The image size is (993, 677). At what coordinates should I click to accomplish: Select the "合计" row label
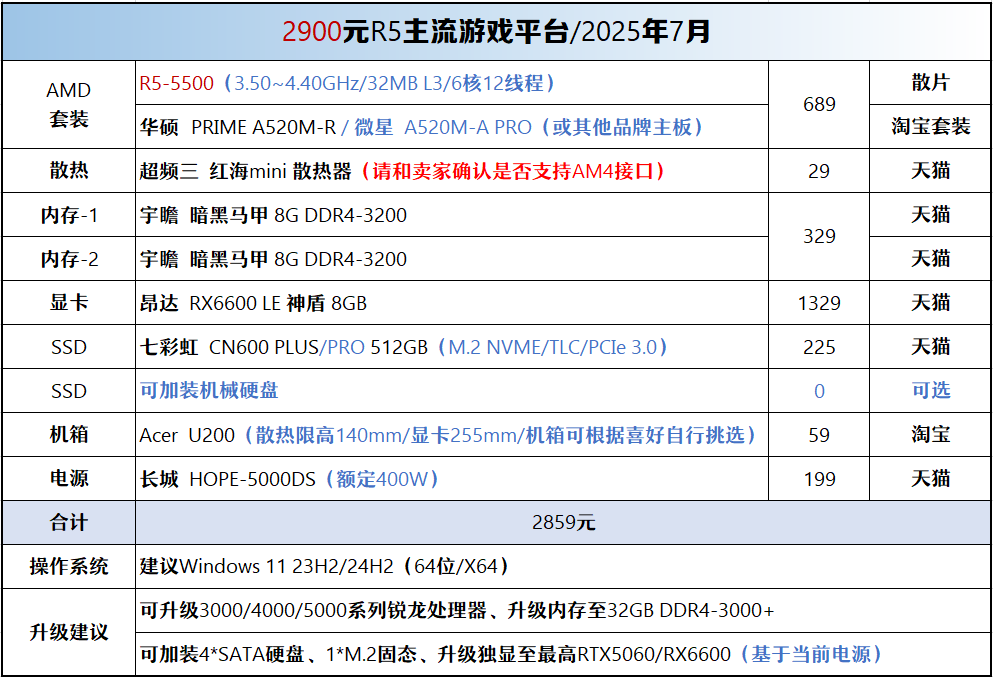tap(68, 522)
